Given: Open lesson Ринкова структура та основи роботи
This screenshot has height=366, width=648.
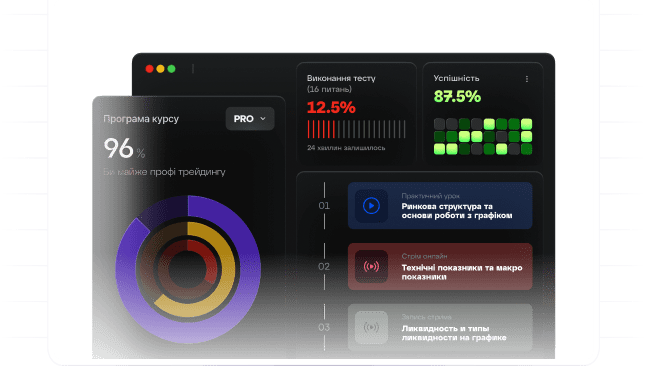Looking at the screenshot, I should coord(440,206).
